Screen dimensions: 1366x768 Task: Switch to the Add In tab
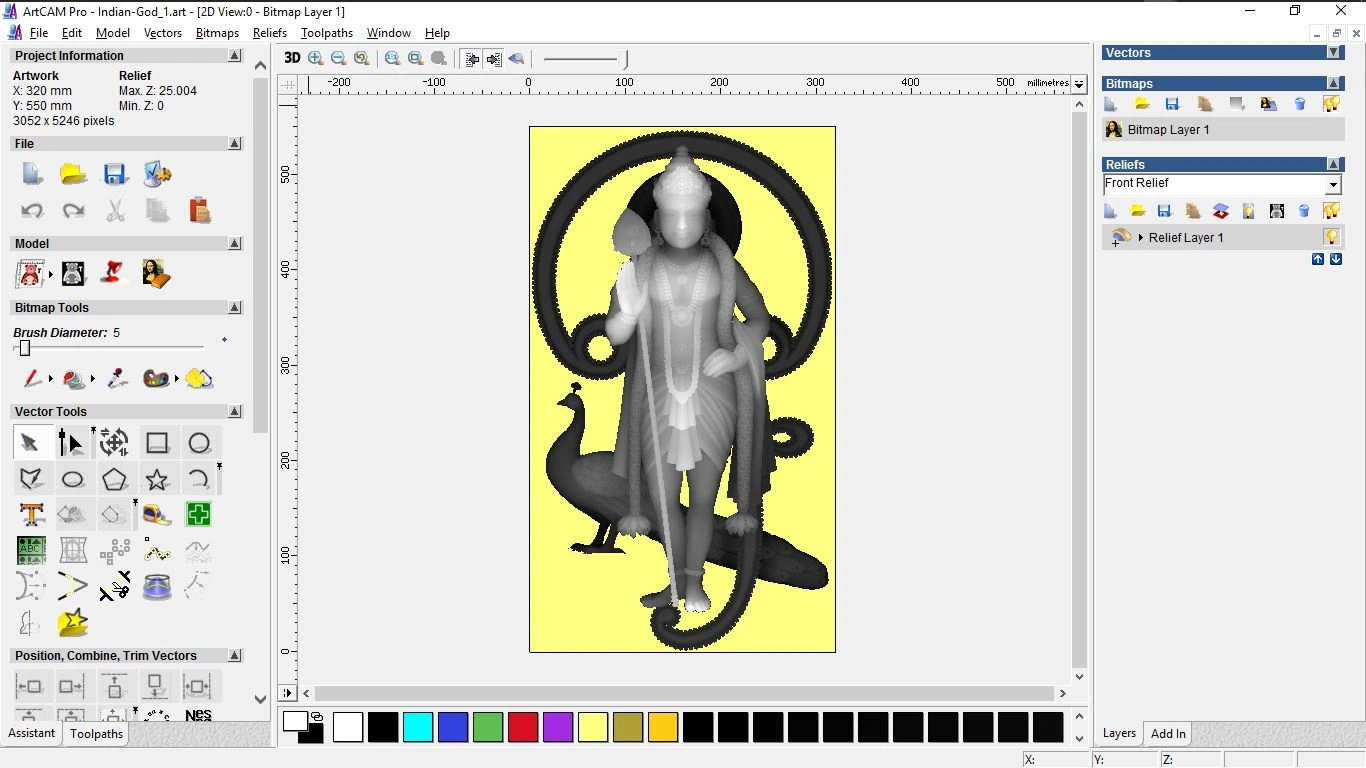pos(1167,733)
